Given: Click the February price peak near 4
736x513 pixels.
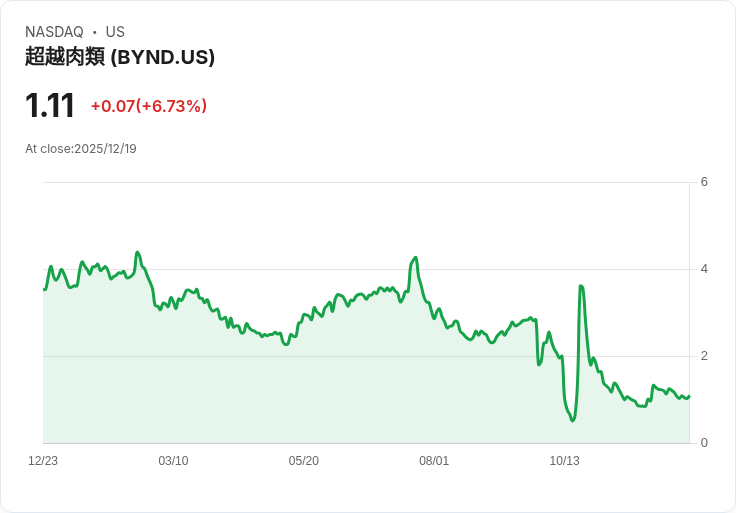Looking at the screenshot, I should (x=137, y=253).
